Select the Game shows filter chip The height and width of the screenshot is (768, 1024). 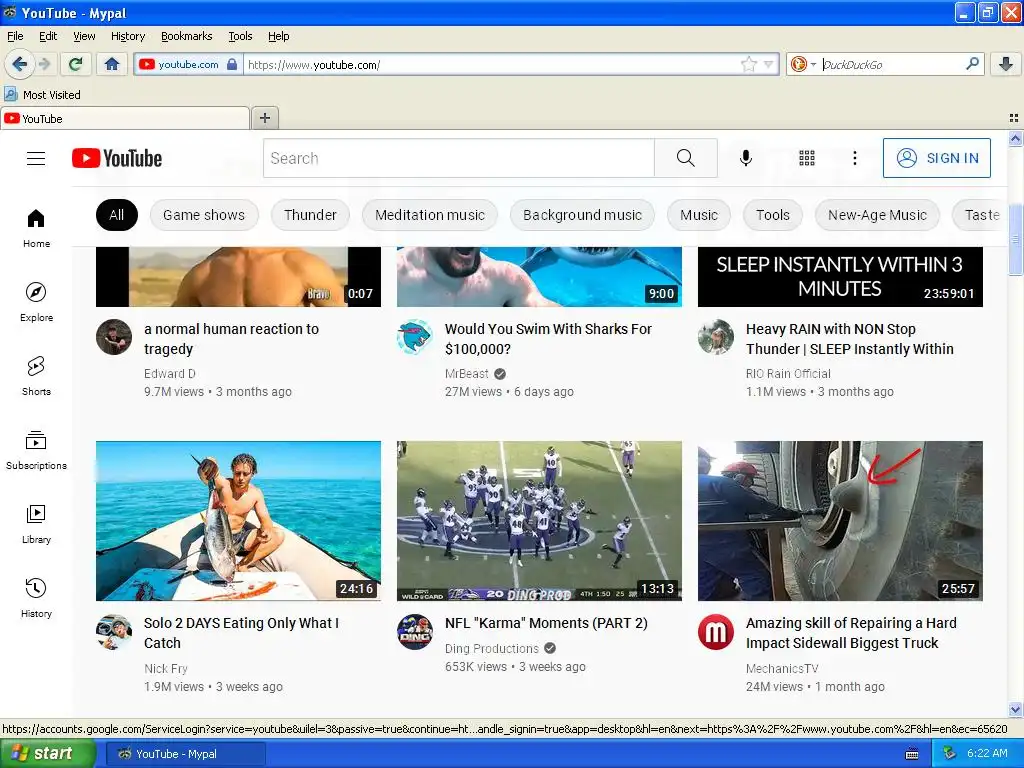[x=204, y=215]
